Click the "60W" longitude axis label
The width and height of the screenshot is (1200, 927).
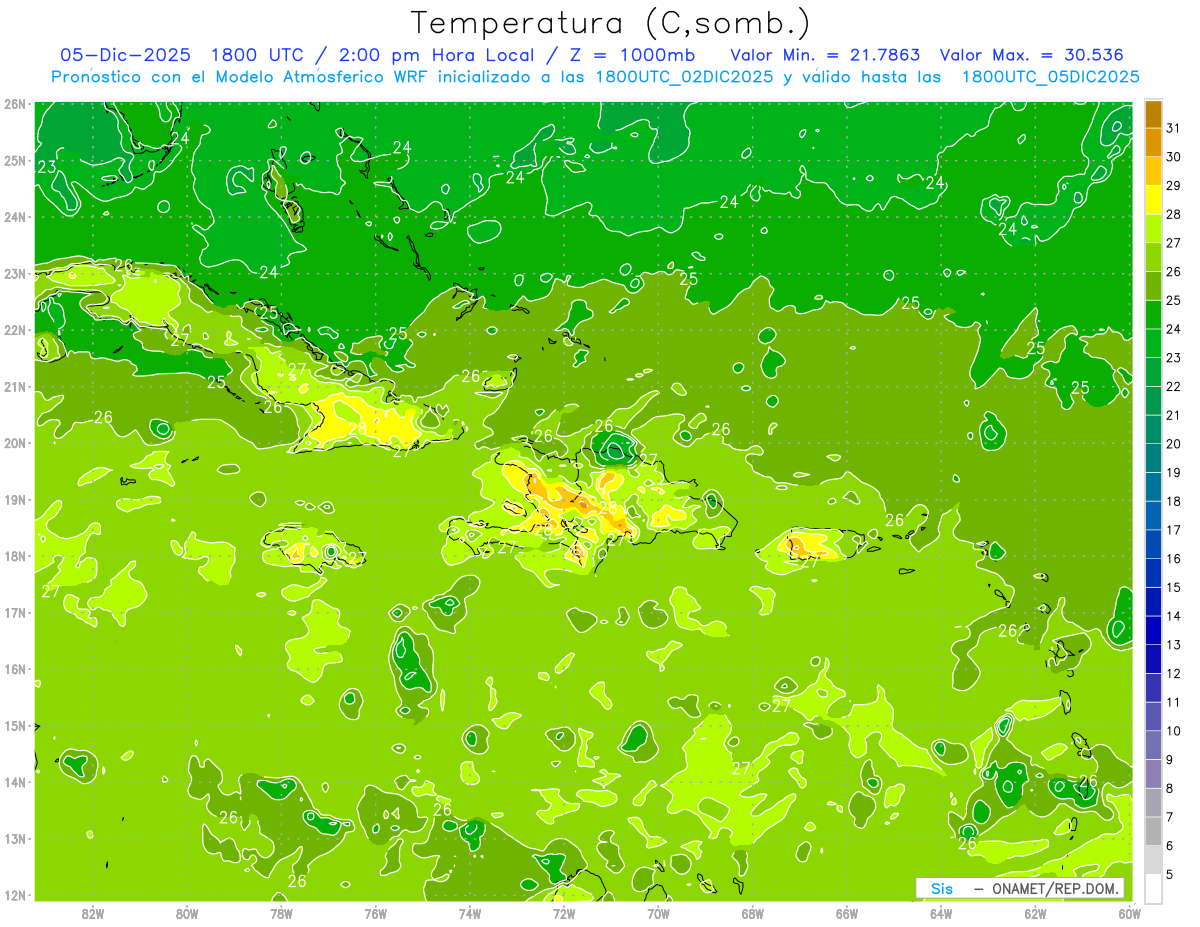(1129, 913)
